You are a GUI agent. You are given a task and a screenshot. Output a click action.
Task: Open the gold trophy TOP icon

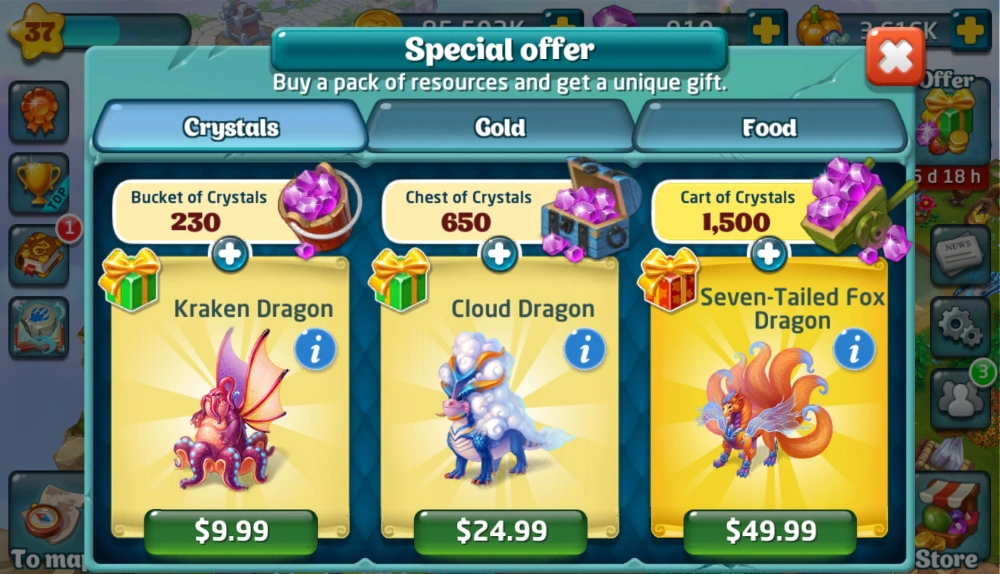(39, 184)
